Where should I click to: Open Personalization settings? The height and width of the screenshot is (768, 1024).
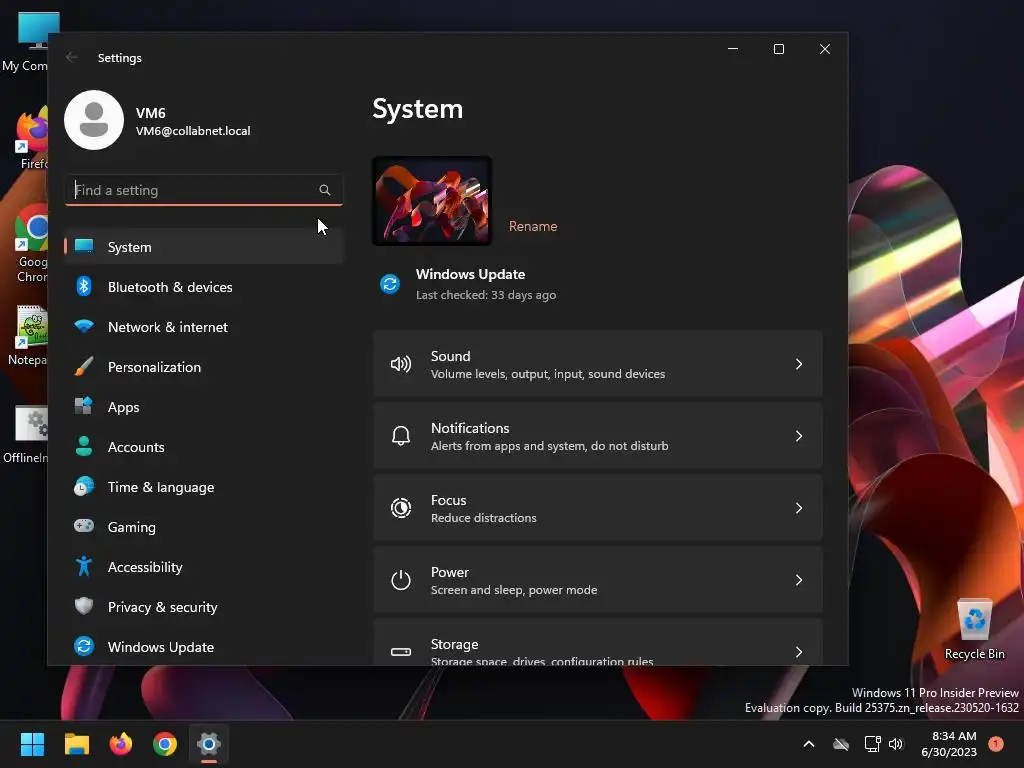click(204, 366)
